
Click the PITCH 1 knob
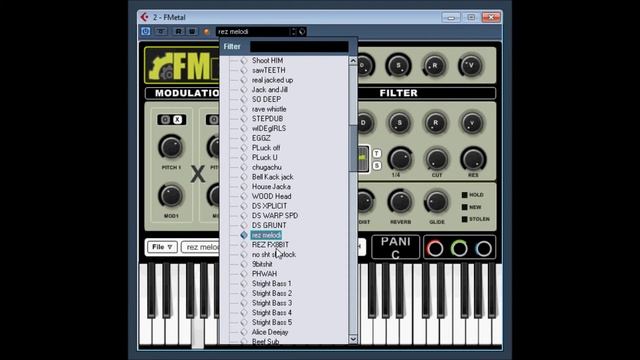tap(171, 147)
